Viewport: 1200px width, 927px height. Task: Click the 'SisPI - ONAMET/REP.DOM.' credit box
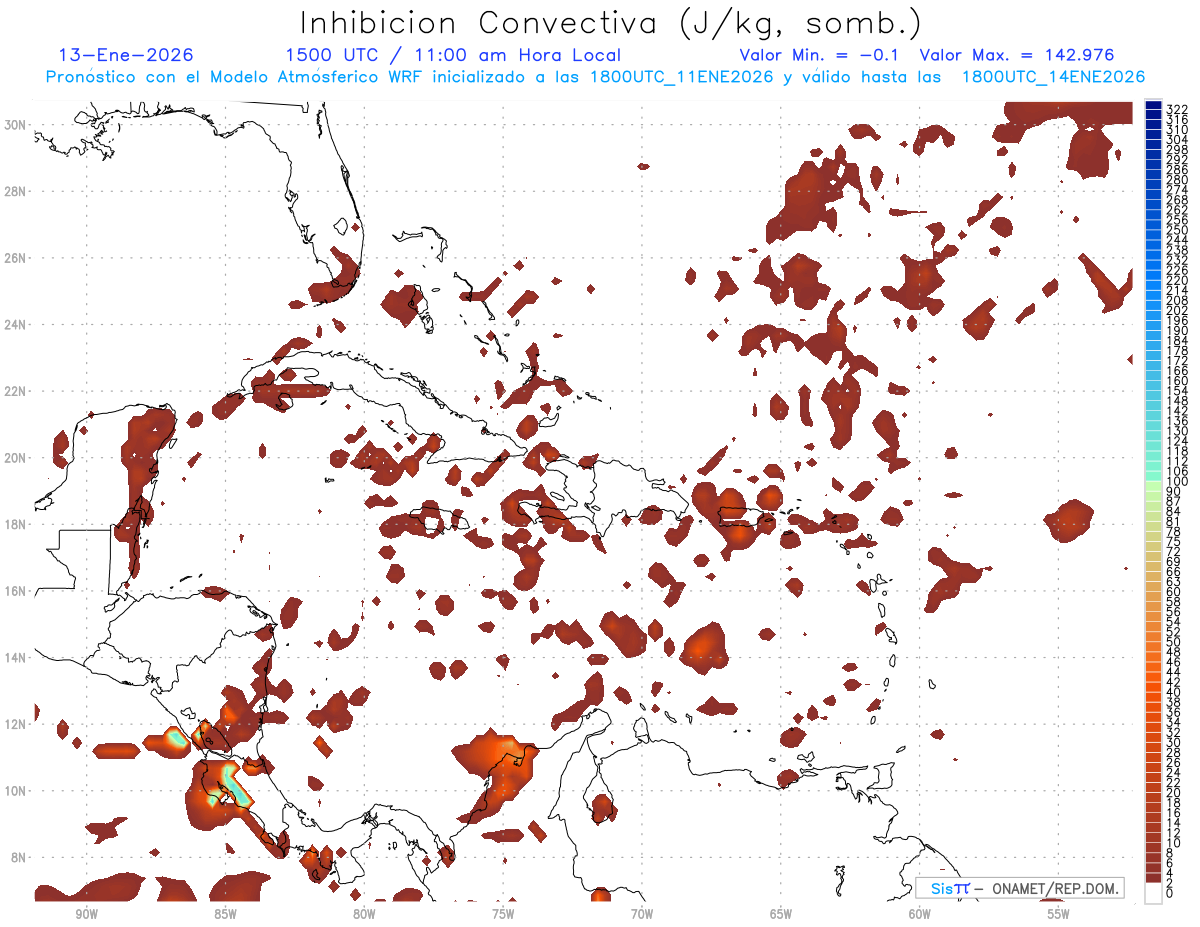pyautogui.click(x=1020, y=888)
